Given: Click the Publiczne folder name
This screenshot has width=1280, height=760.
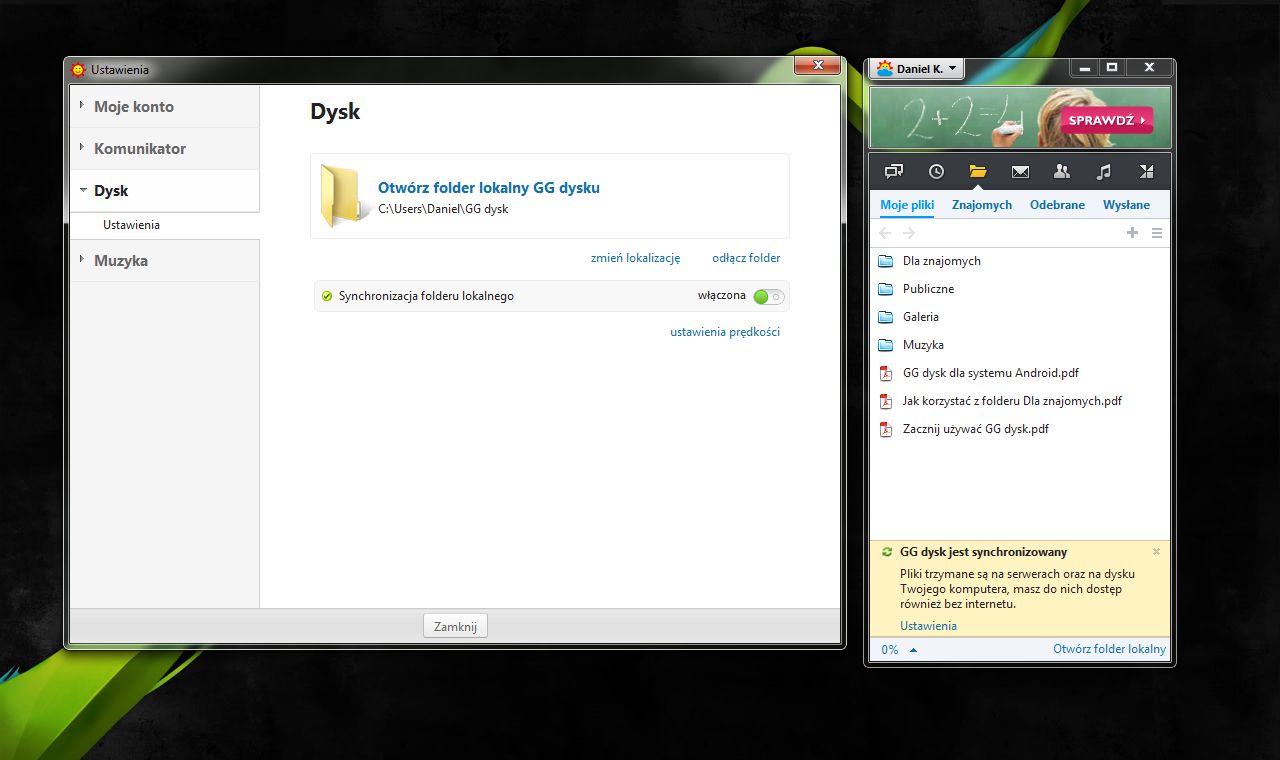Looking at the screenshot, I should click(928, 289).
